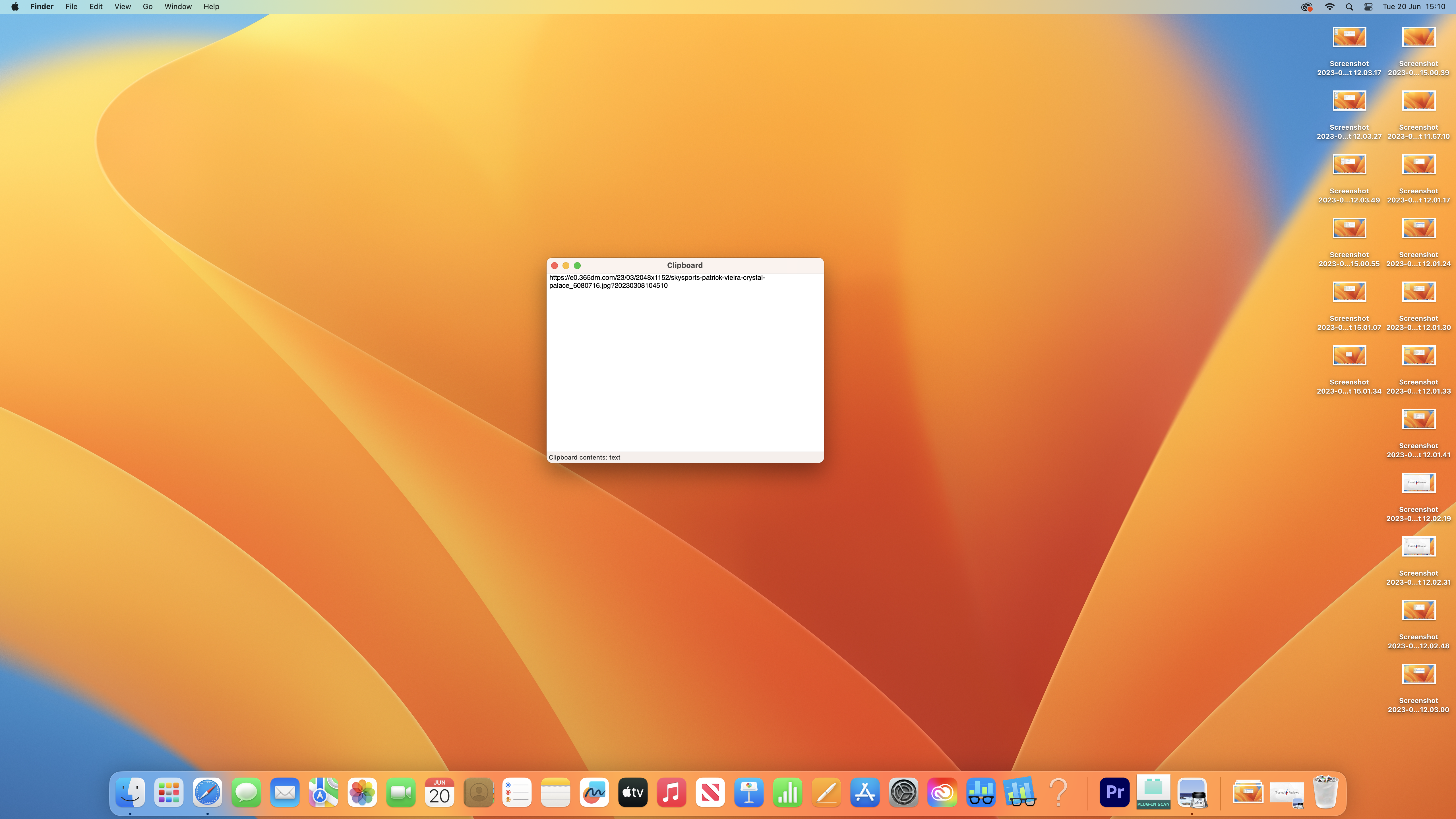Screen dimensions: 1456x819
Task: Open the Mail app in the Dock
Action: click(284, 793)
